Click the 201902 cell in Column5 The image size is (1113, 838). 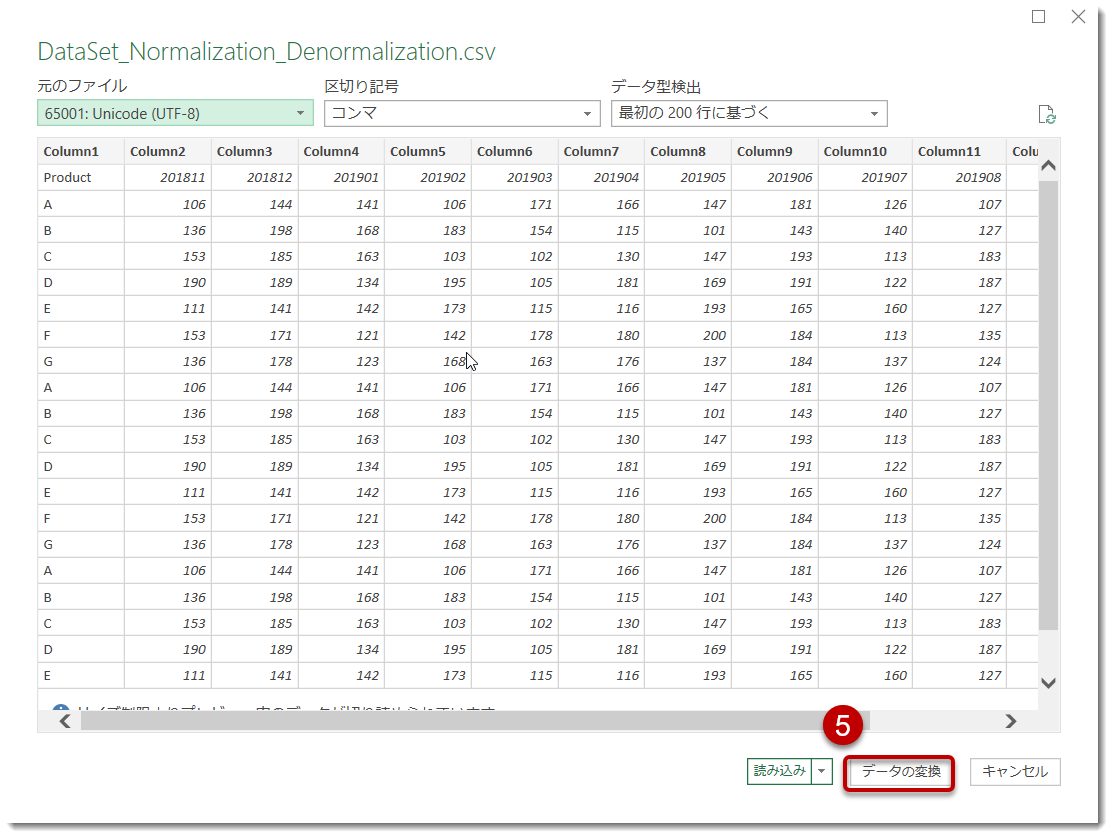[427, 178]
